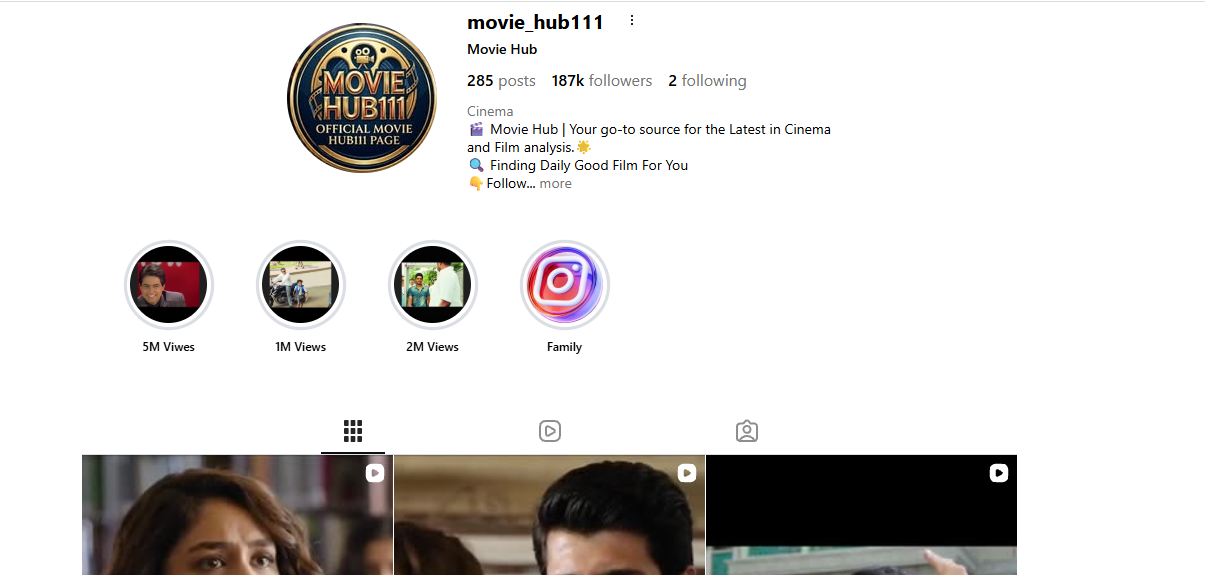The height and width of the screenshot is (575, 1205).
Task: Open the third reel post with the black top
Action: 861,515
